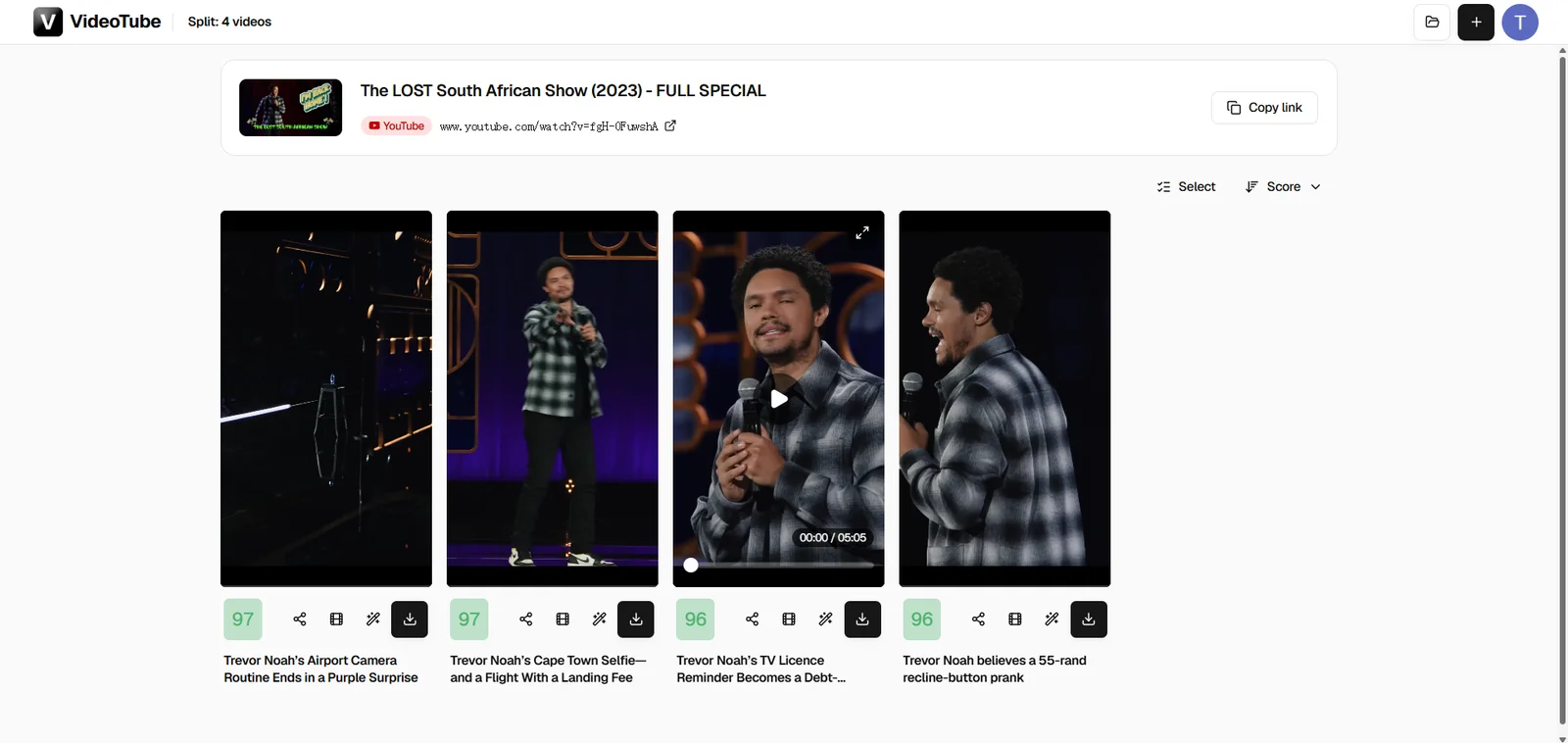Open the source video thumbnail
The image size is (1568, 743).
291,108
